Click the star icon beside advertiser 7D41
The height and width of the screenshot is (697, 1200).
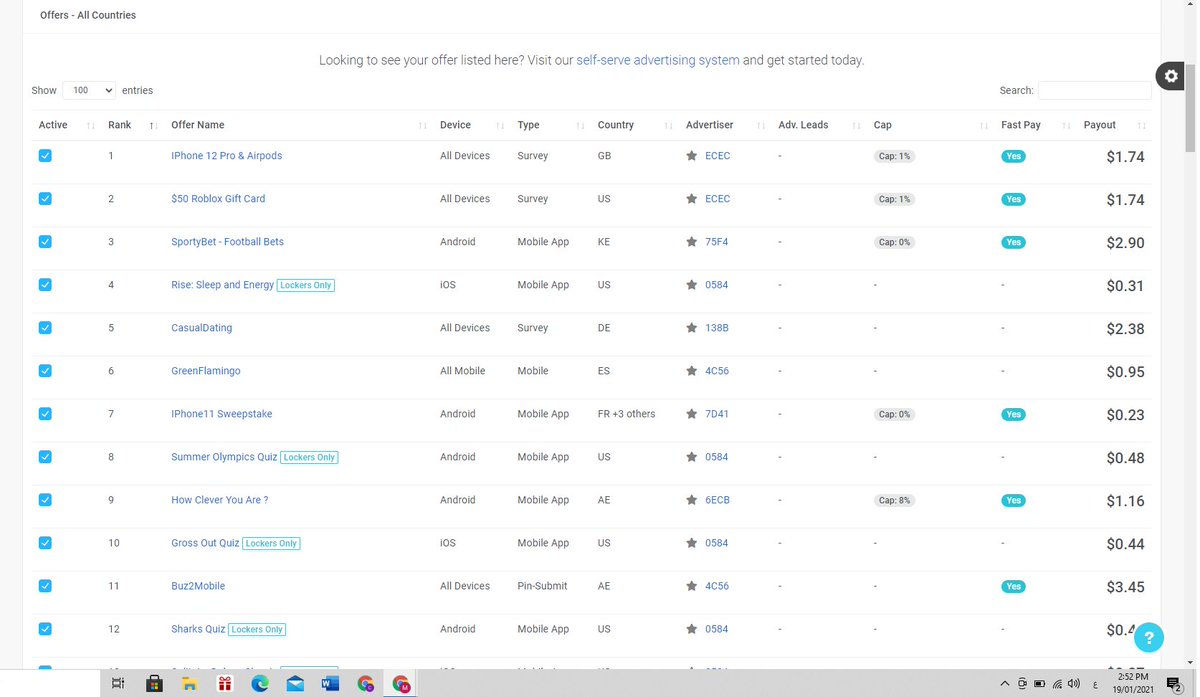pos(692,414)
